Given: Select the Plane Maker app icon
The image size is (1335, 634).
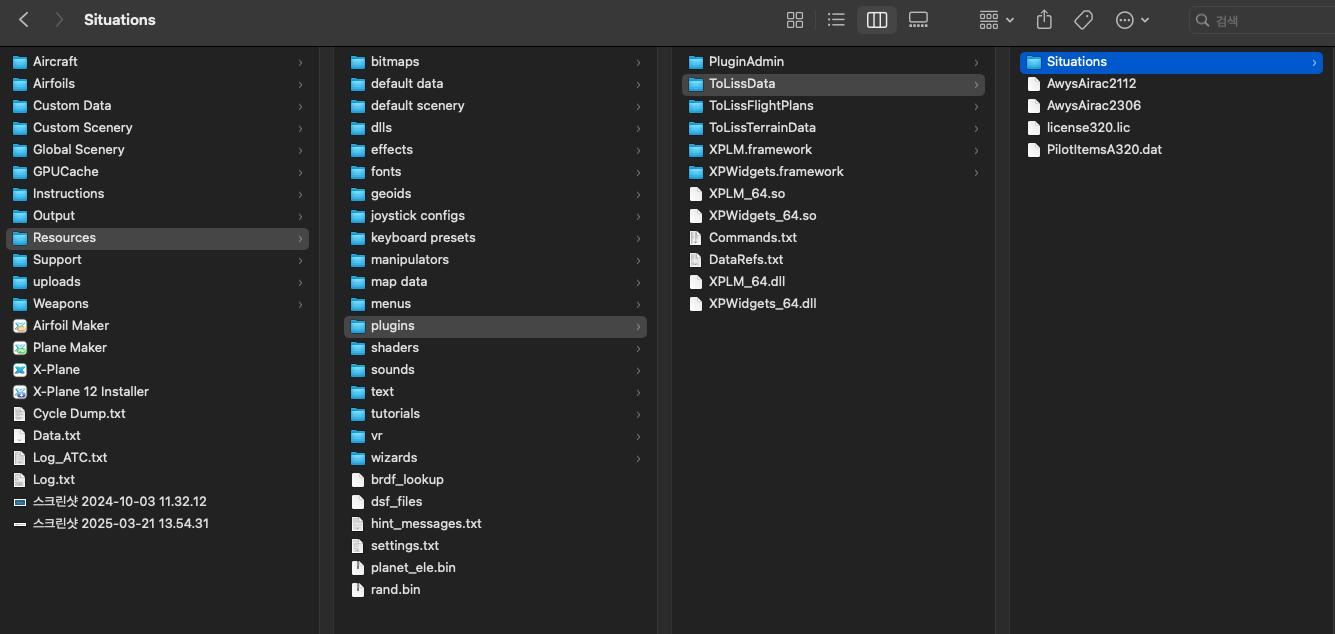Looking at the screenshot, I should [x=20, y=348].
